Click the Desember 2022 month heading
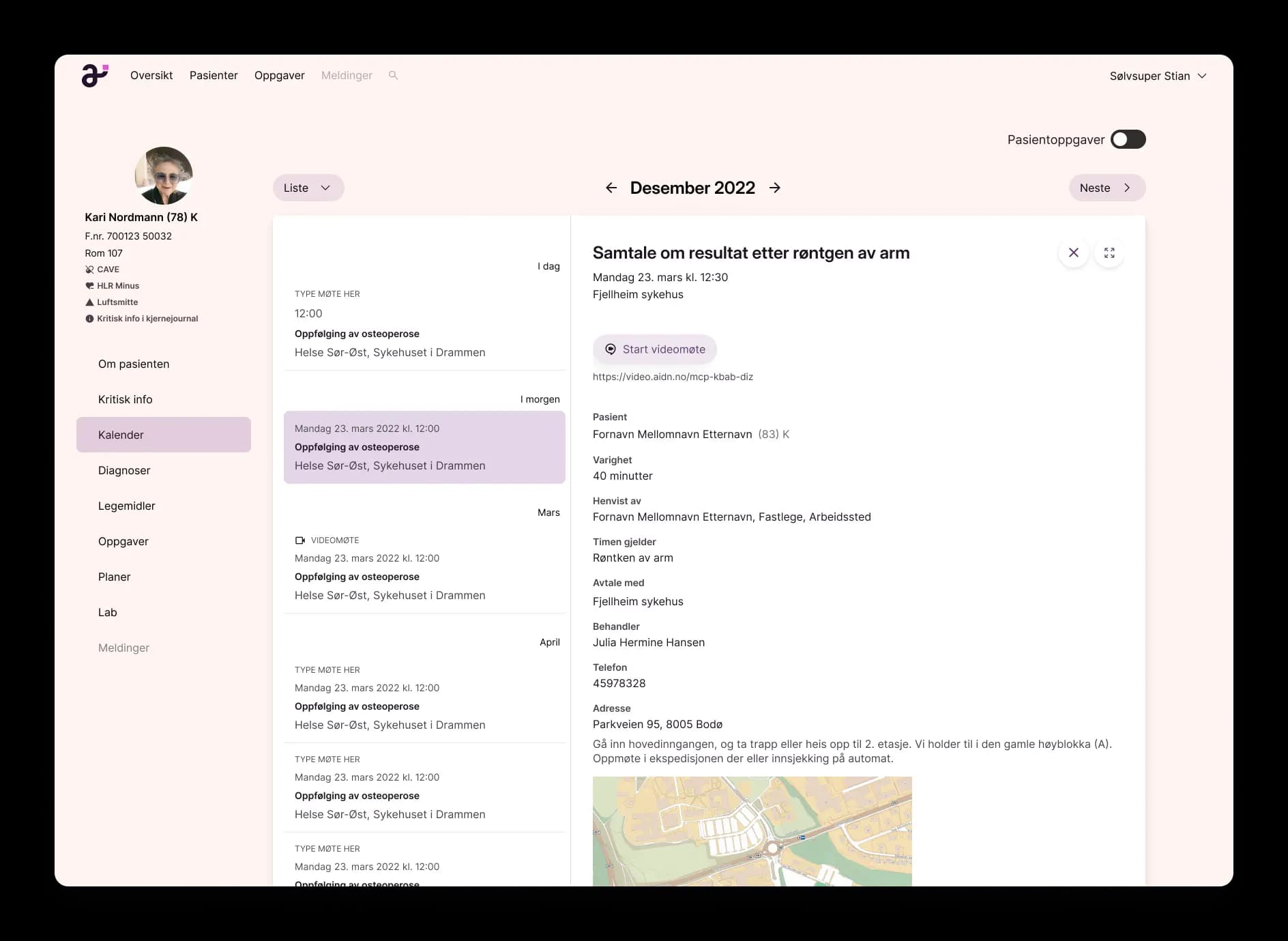 692,188
